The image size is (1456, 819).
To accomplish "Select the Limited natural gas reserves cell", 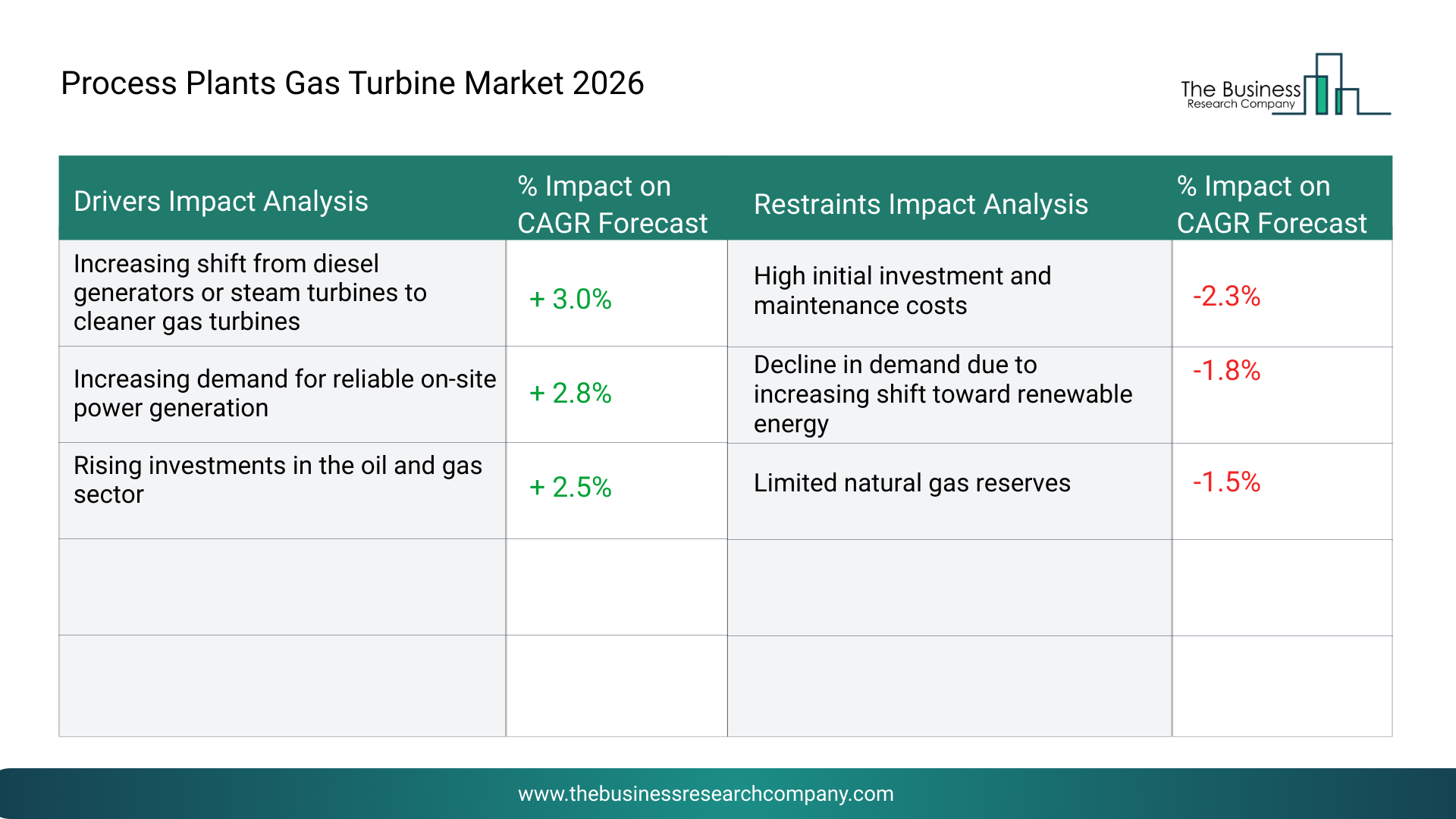I will pos(912,483).
